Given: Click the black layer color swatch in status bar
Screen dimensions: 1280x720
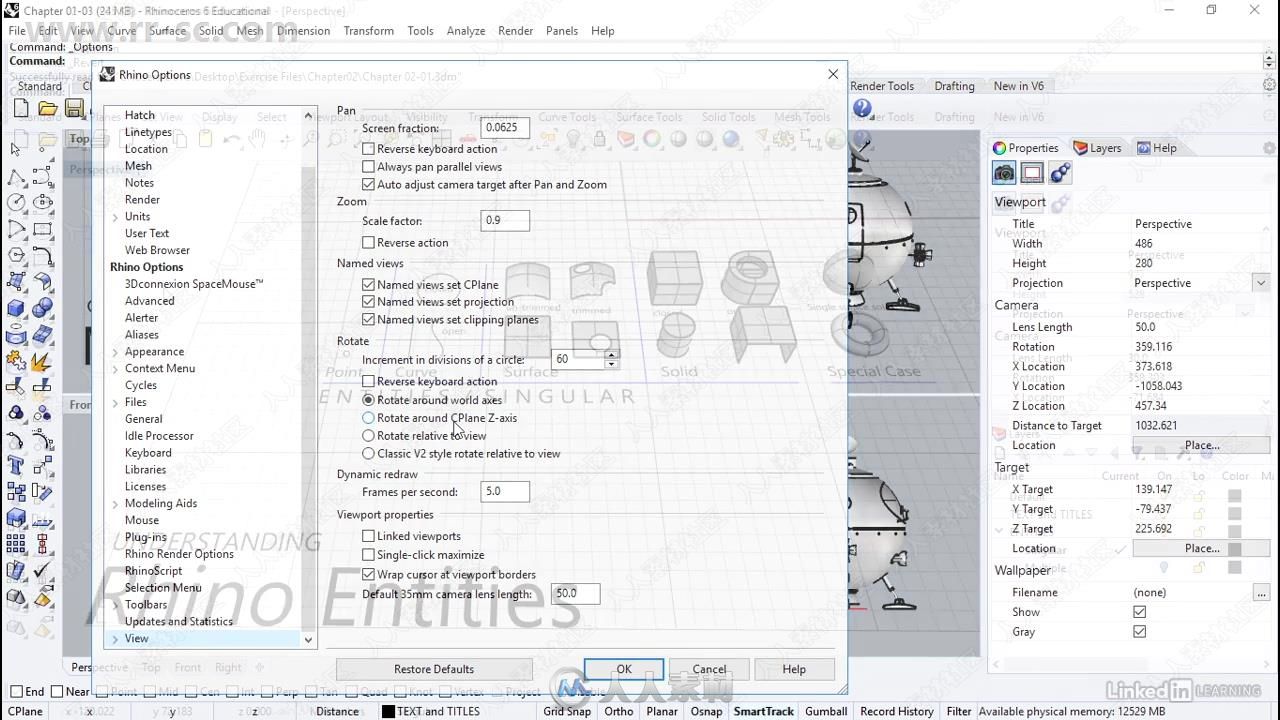Looking at the screenshot, I should tap(388, 712).
